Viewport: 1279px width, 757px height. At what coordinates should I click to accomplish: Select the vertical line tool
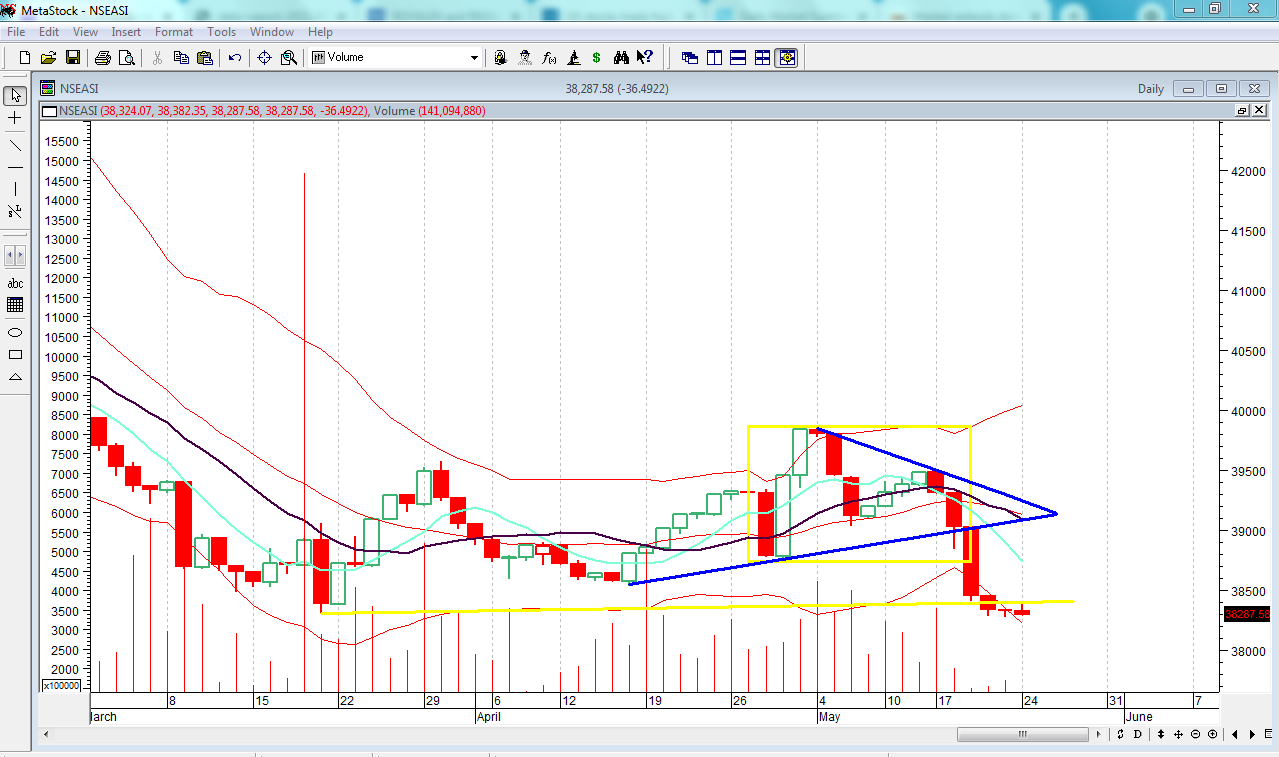pyautogui.click(x=15, y=189)
